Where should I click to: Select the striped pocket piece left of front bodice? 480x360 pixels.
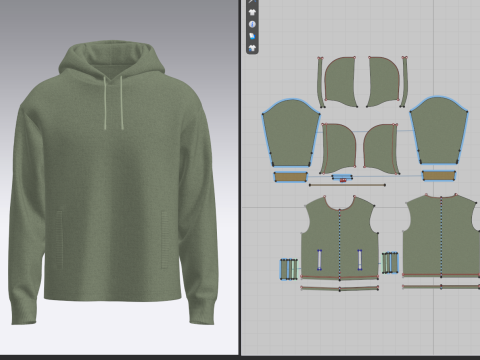[289, 269]
